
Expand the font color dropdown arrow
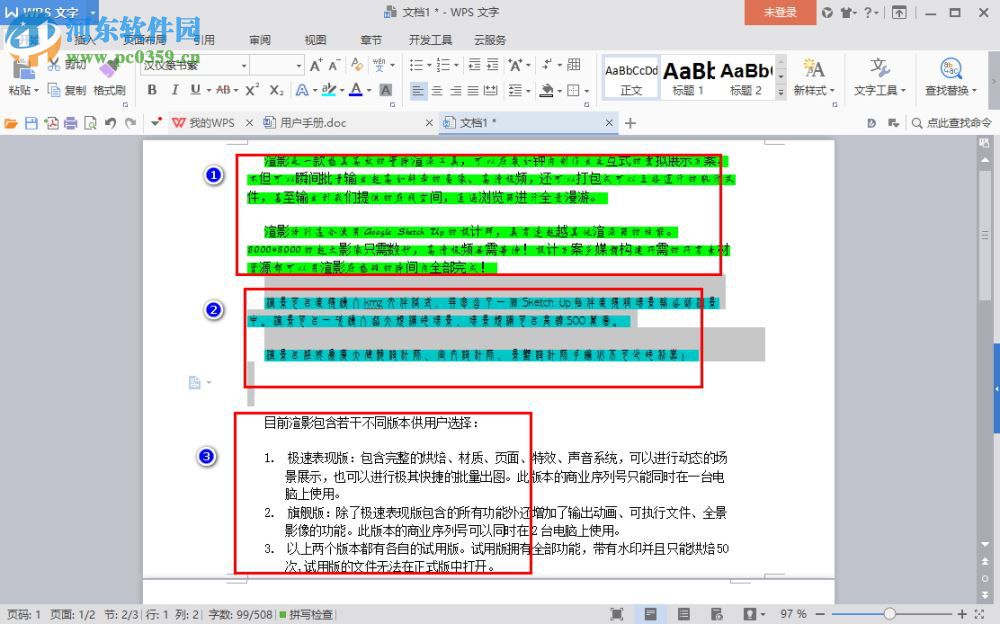(368, 91)
